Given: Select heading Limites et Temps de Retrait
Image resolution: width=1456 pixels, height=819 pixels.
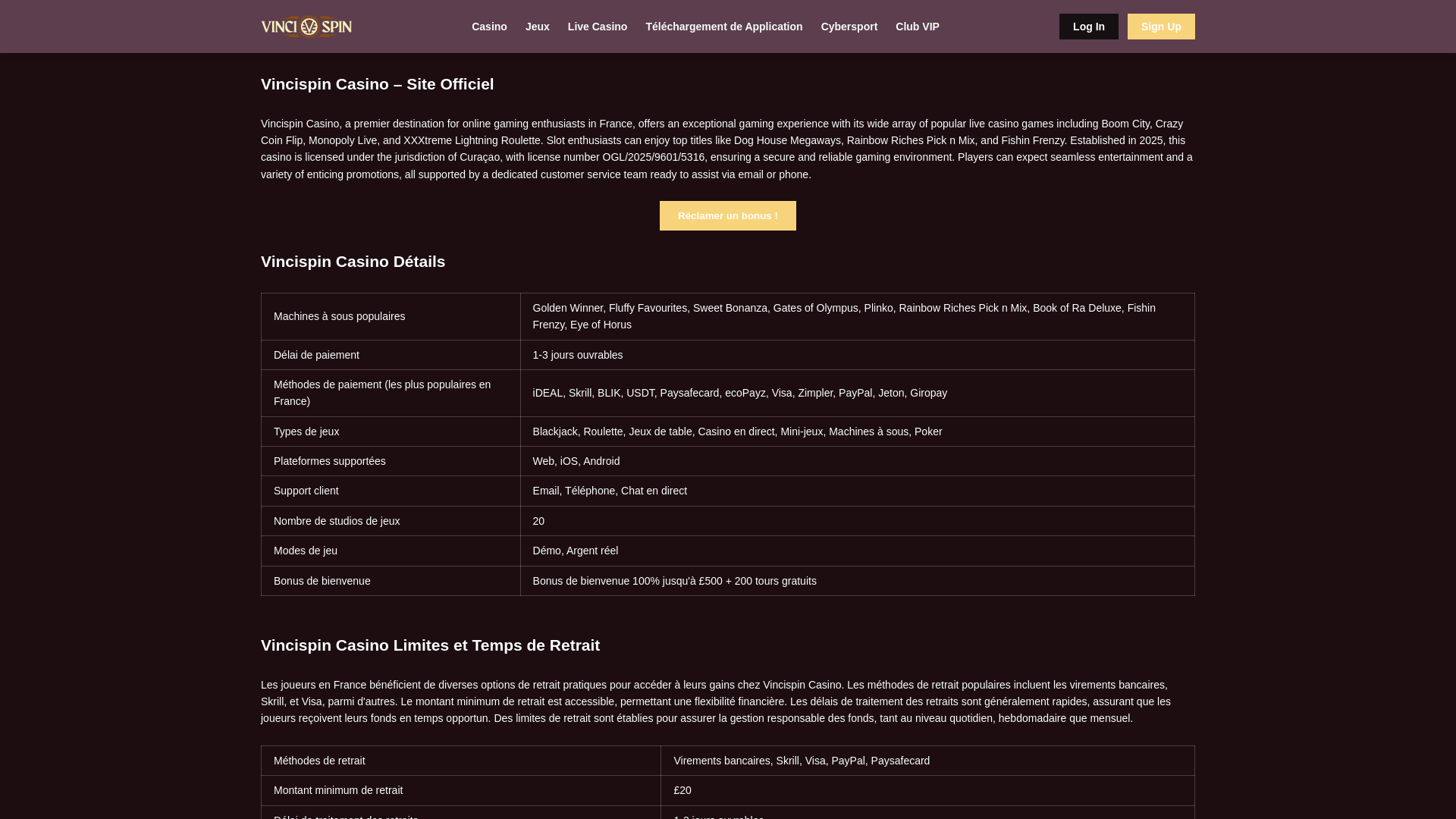Looking at the screenshot, I should click(430, 645).
